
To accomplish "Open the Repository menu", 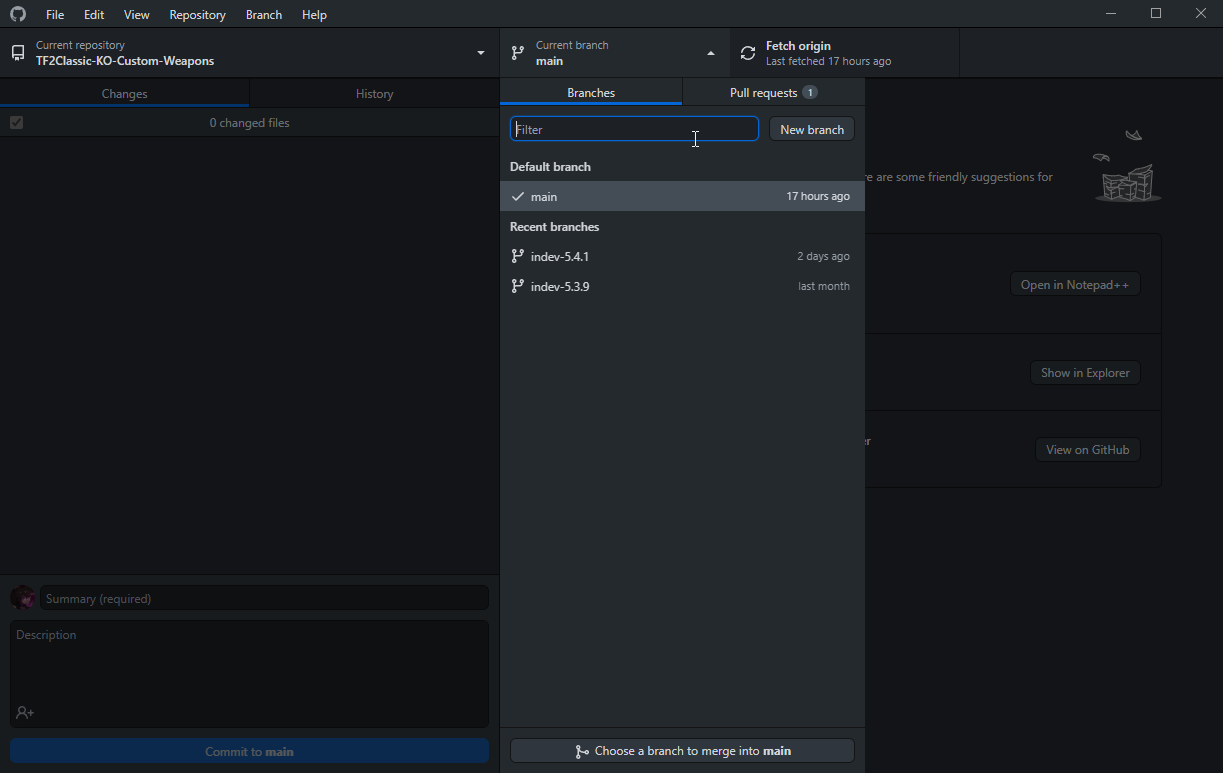I will (x=198, y=15).
